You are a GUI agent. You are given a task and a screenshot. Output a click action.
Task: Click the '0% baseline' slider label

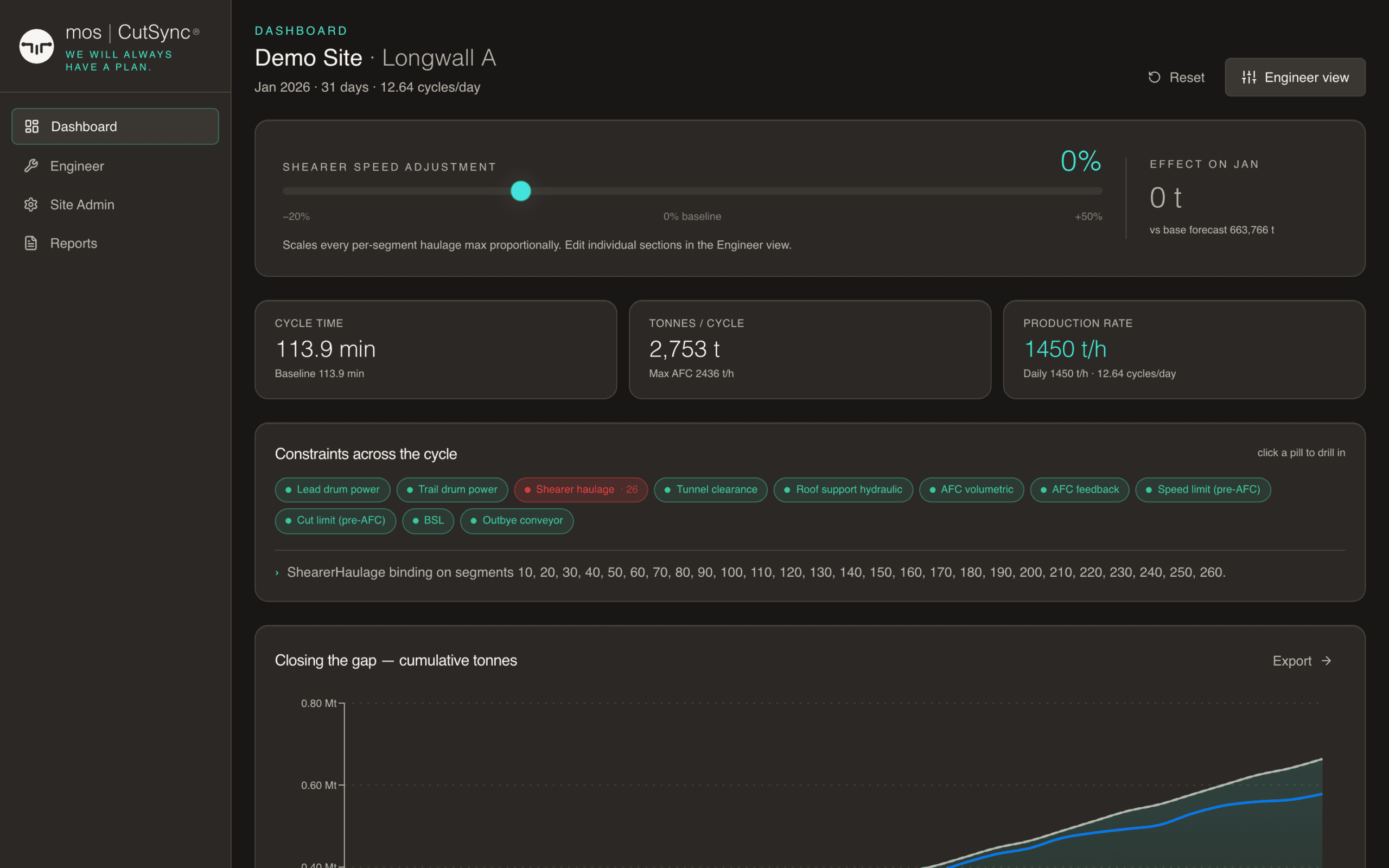point(692,216)
